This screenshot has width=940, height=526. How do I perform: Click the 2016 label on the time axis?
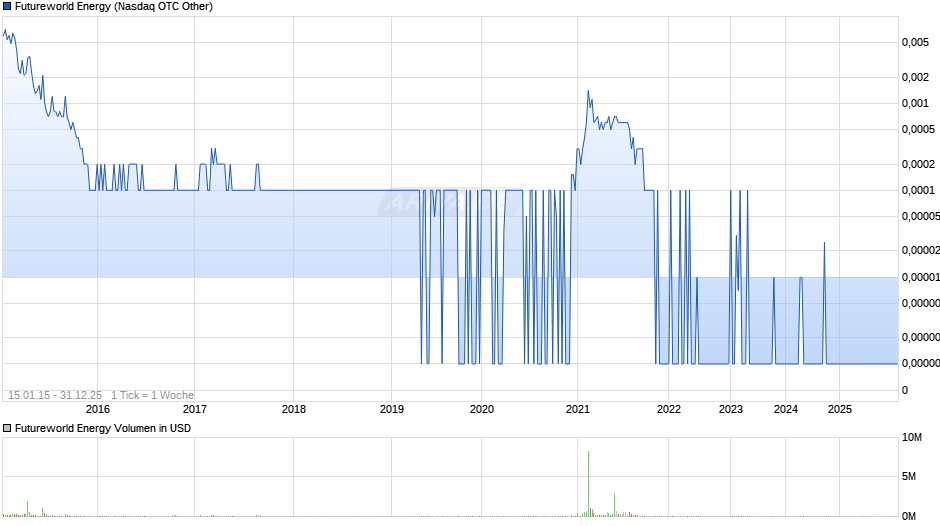98,409
